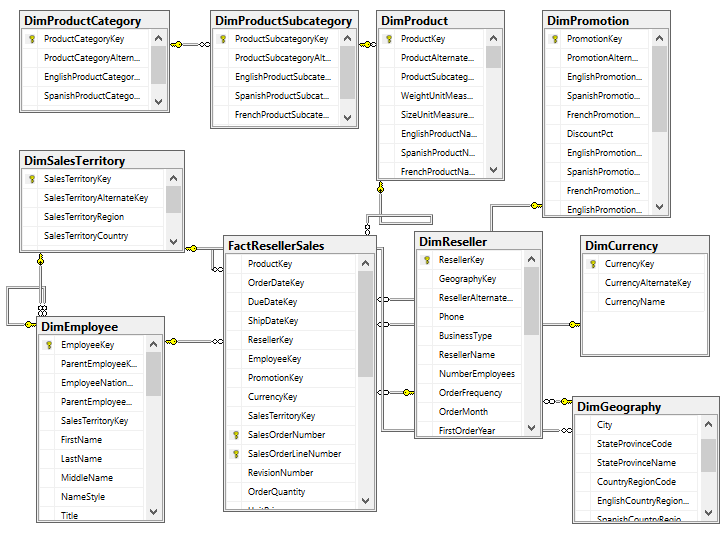
Task: Click the key icon beside SalesOrderNumber
Action: coord(236,435)
